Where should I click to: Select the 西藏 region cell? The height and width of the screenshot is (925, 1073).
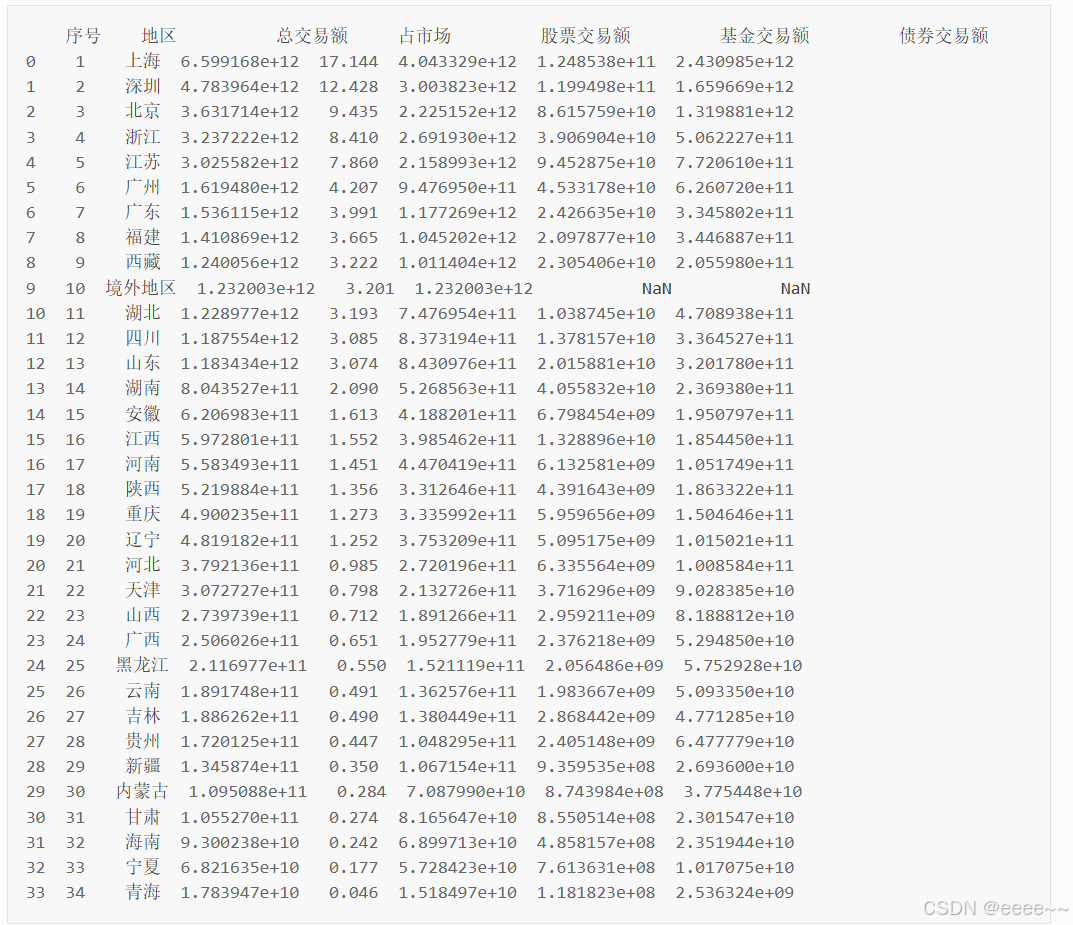tap(143, 263)
